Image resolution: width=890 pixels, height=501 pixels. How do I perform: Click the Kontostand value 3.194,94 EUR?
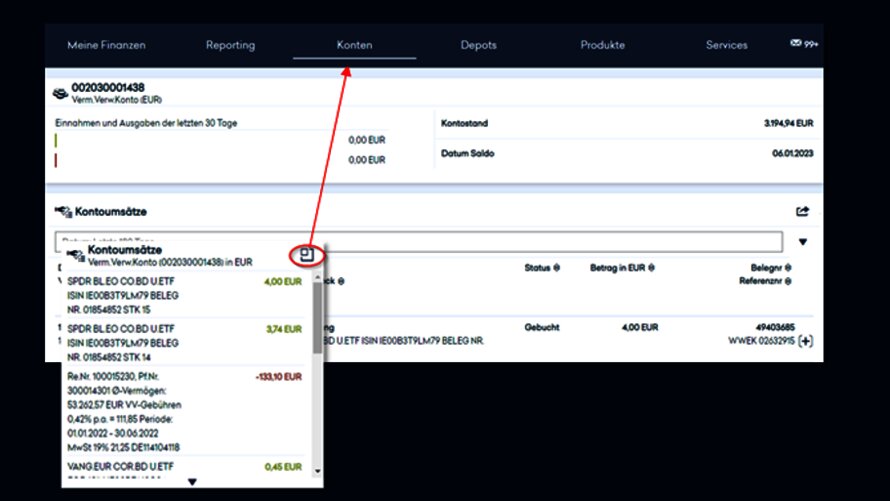coord(788,123)
